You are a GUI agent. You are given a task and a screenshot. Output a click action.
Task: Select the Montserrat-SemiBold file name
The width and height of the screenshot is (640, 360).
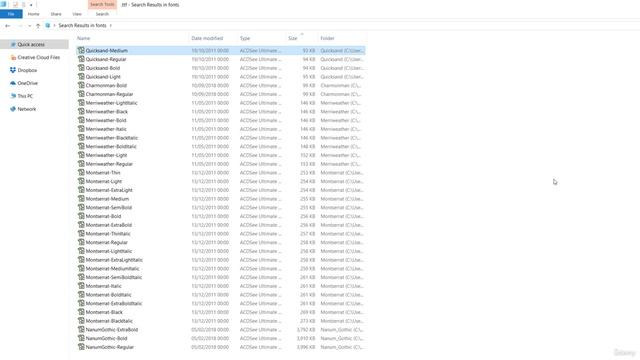coord(109,207)
